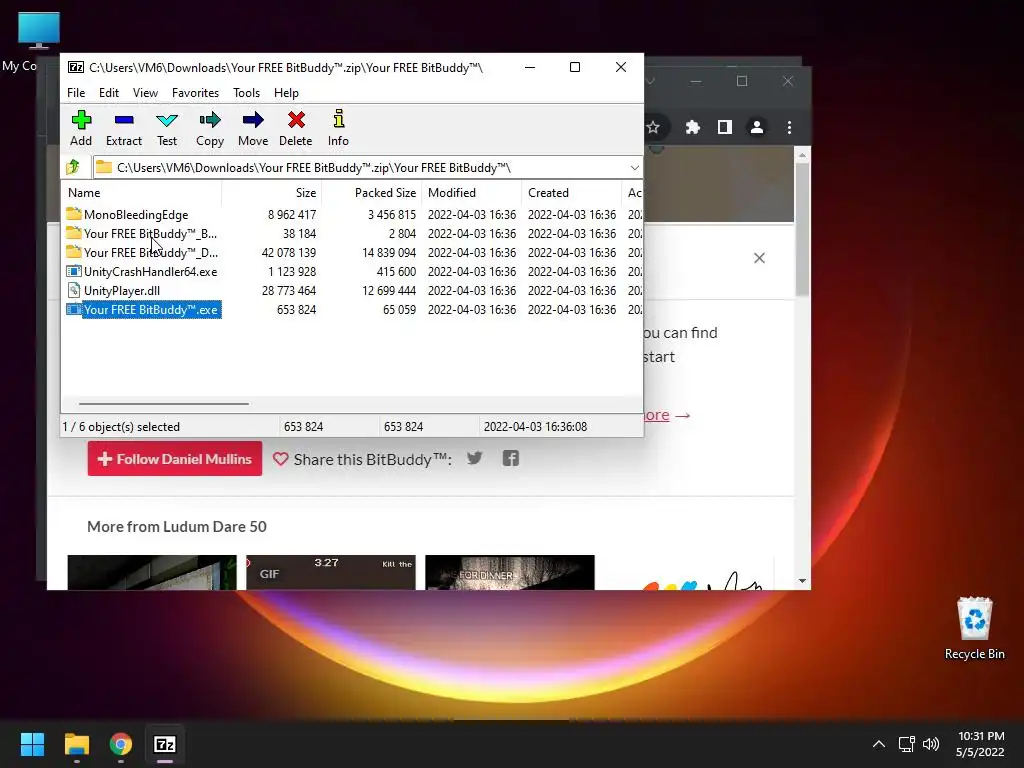Open the Favorites menu
This screenshot has height=768, width=1024.
(195, 93)
